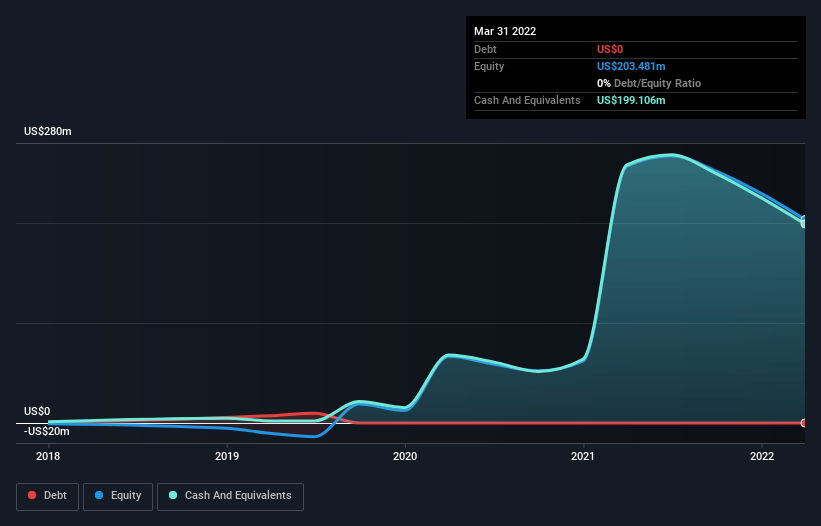Image resolution: width=821 pixels, height=526 pixels.
Task: Click the US$0 y-axis label
Action: pyautogui.click(x=37, y=411)
